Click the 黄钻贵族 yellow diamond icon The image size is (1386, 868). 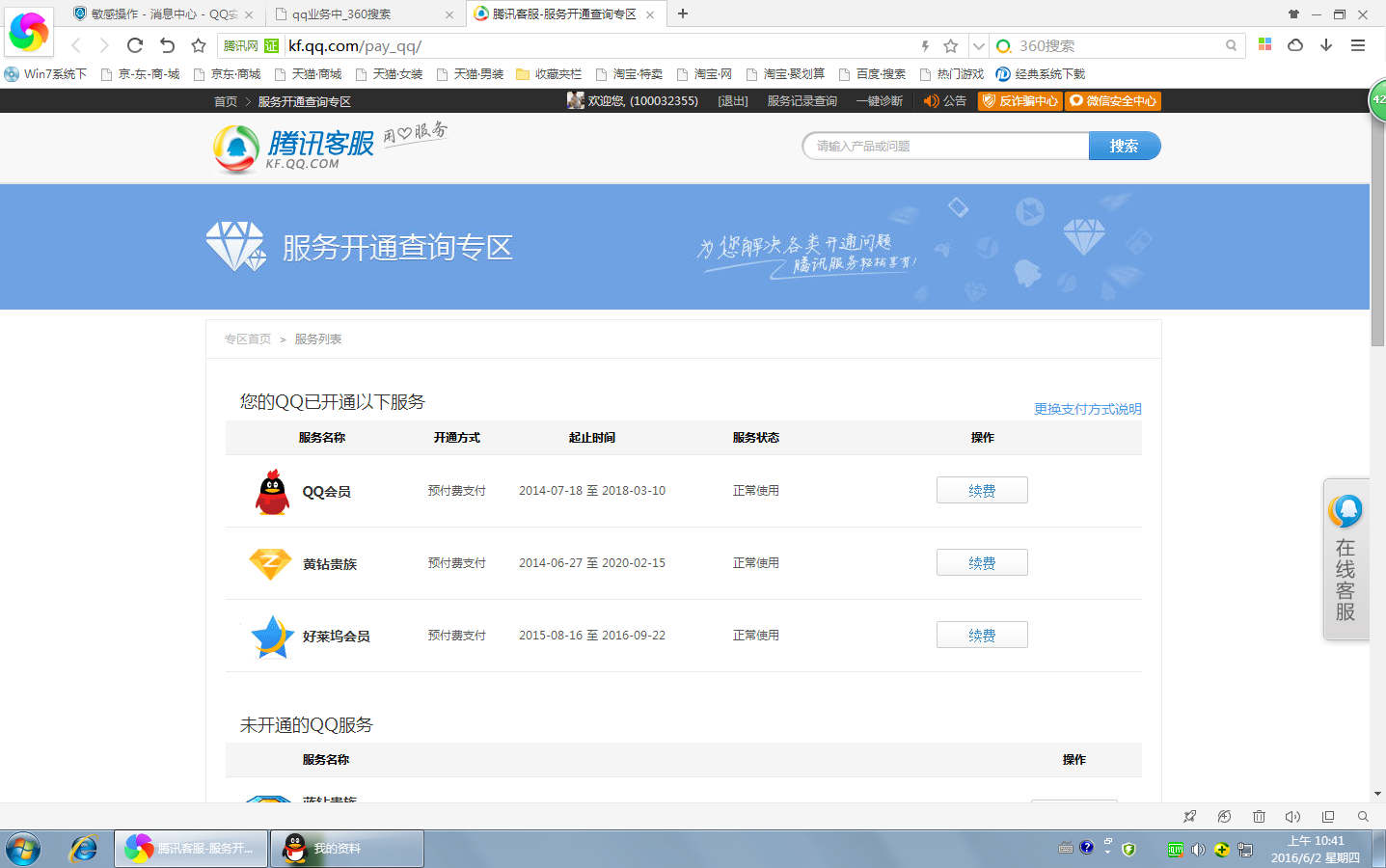pos(270,563)
